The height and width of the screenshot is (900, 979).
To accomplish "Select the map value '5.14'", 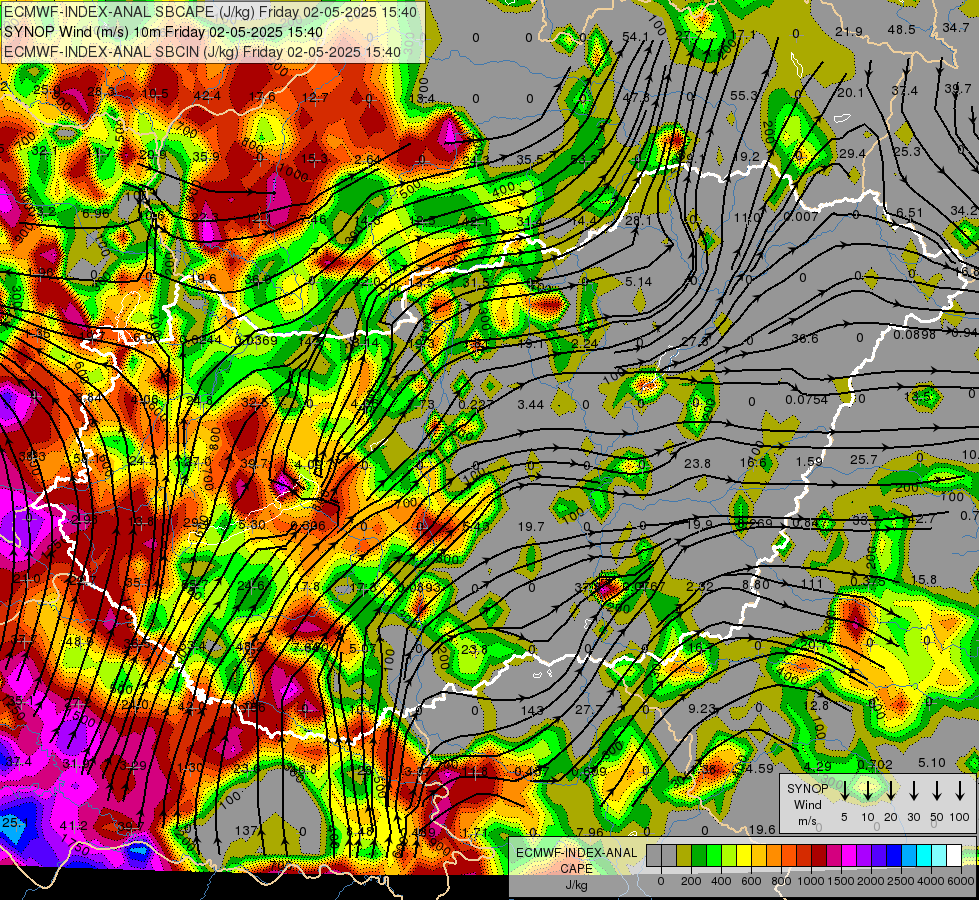I will coord(639,282).
